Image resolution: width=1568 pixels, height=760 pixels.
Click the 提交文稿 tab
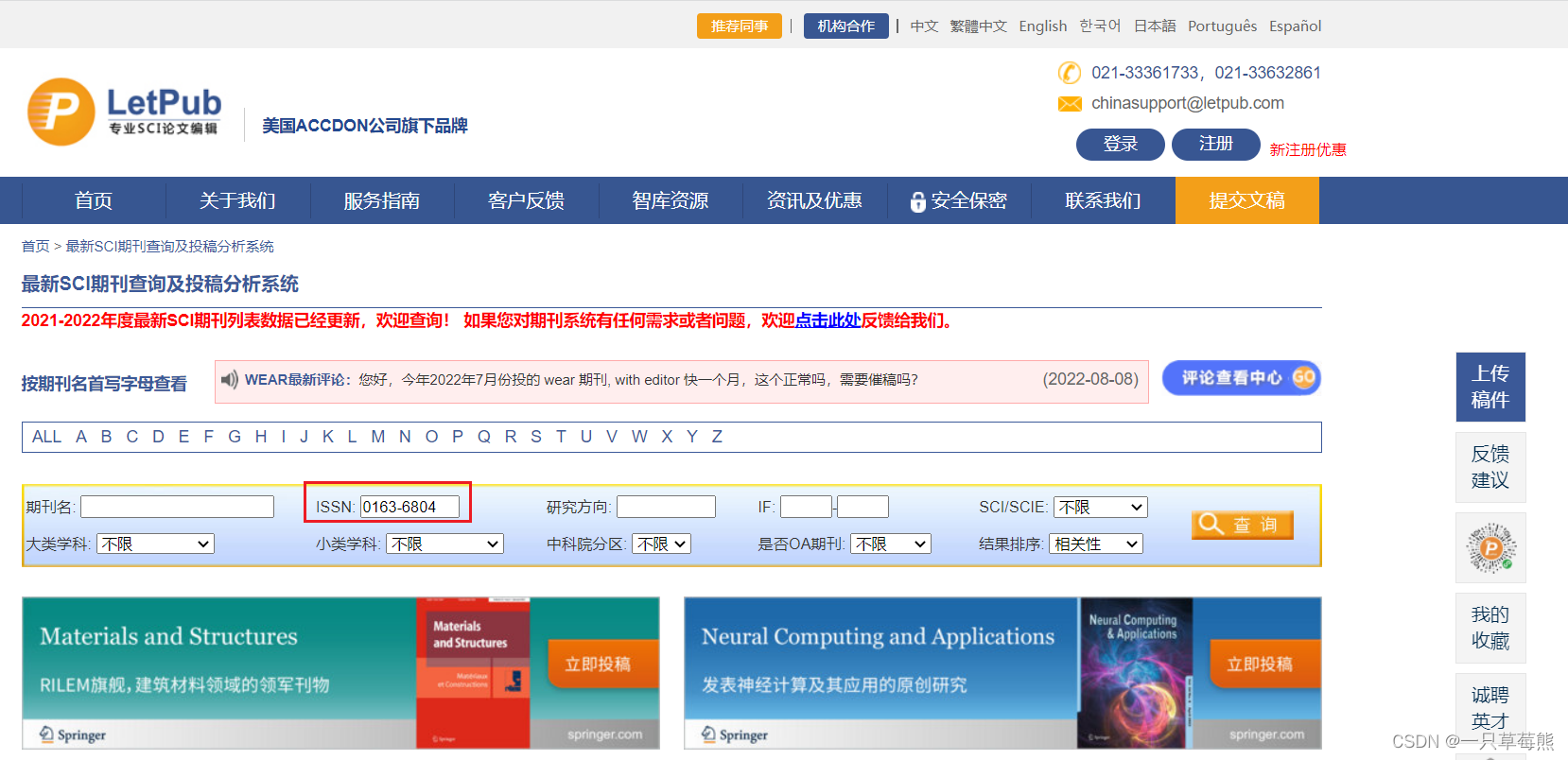[1247, 200]
